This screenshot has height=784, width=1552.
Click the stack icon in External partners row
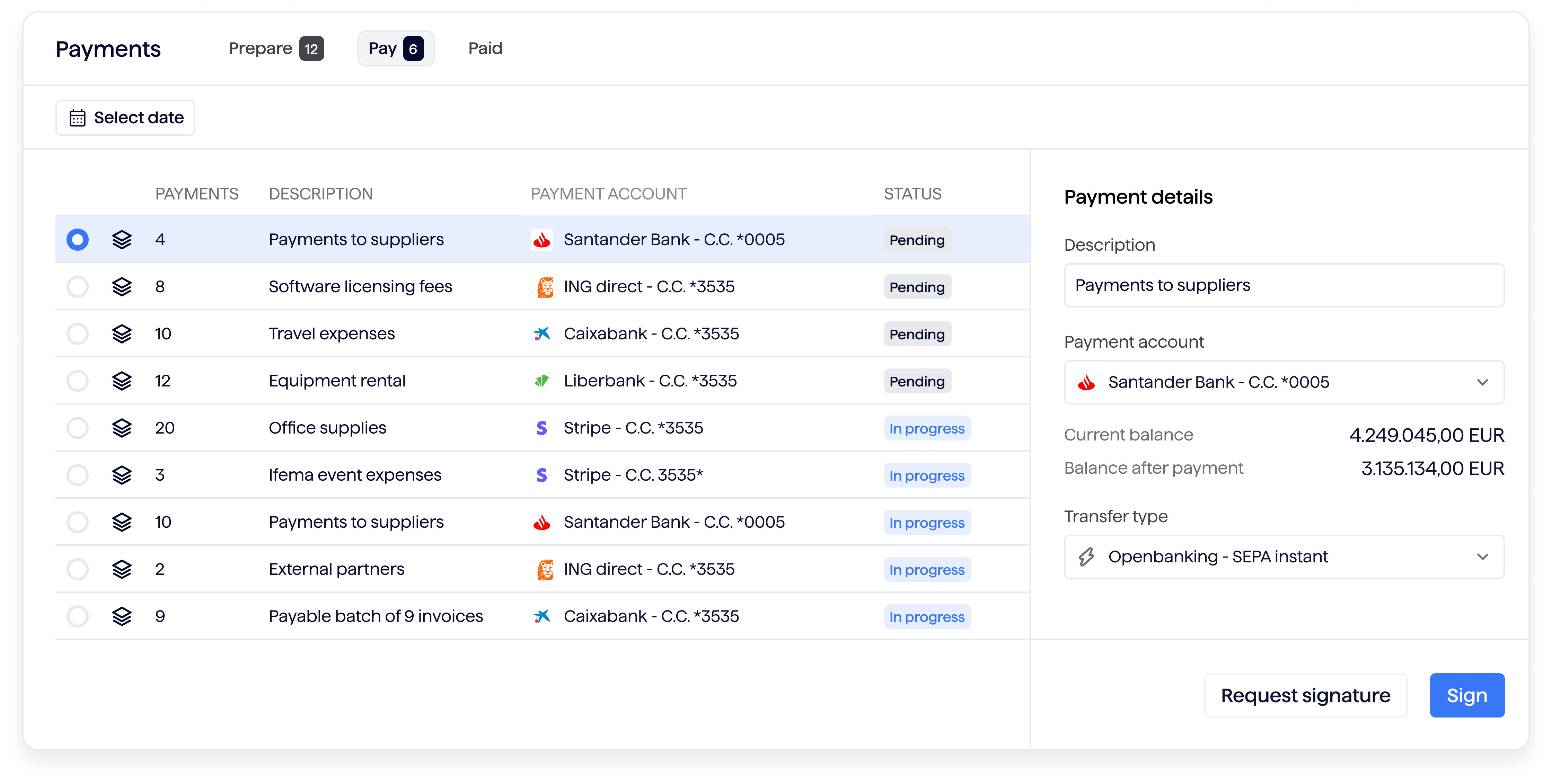pos(122,569)
